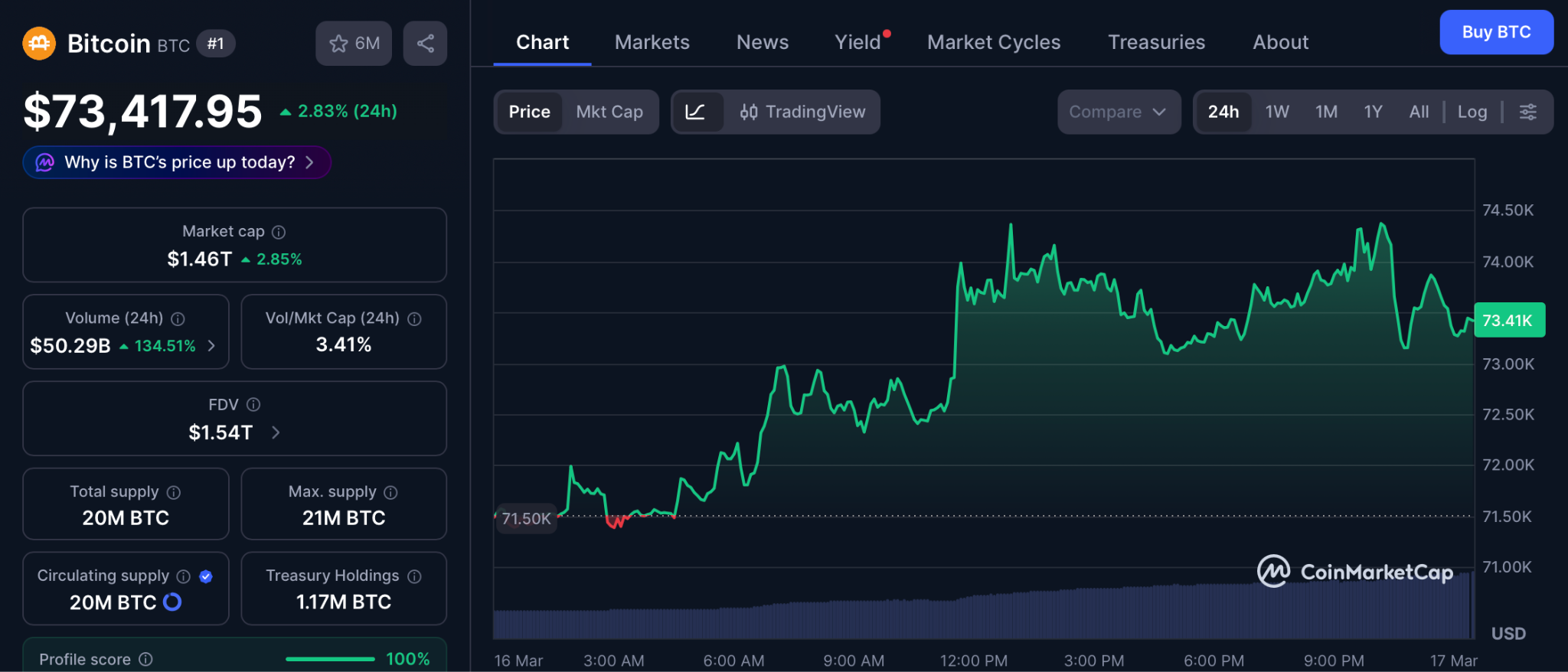Click the share icon button
The height and width of the screenshot is (672, 1568).
coord(425,44)
